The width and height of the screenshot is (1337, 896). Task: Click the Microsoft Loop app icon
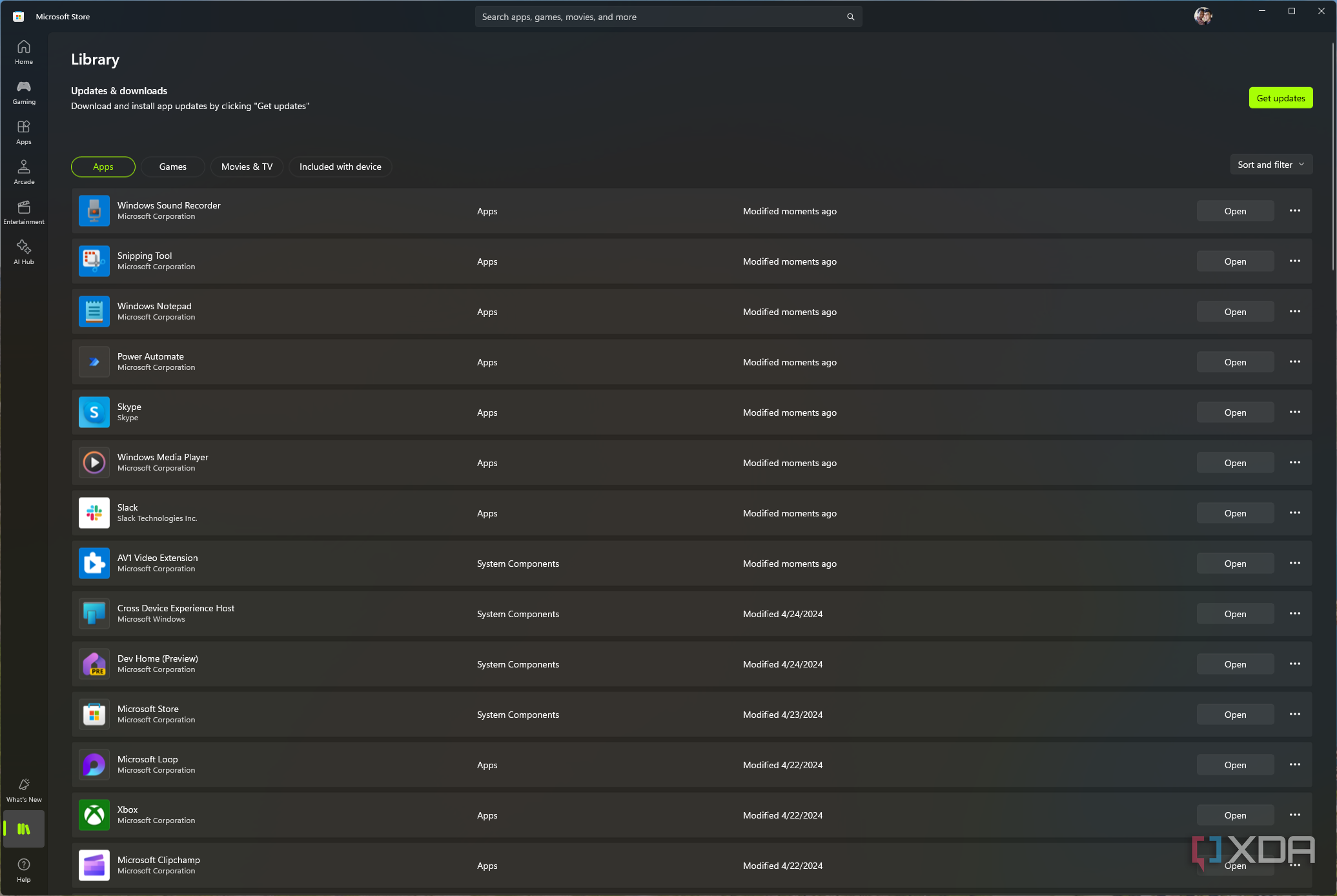94,765
